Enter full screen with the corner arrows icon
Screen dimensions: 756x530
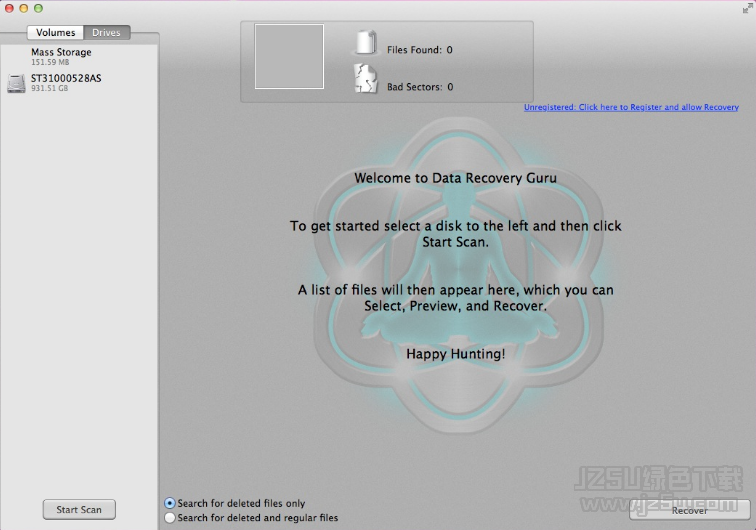click(747, 8)
